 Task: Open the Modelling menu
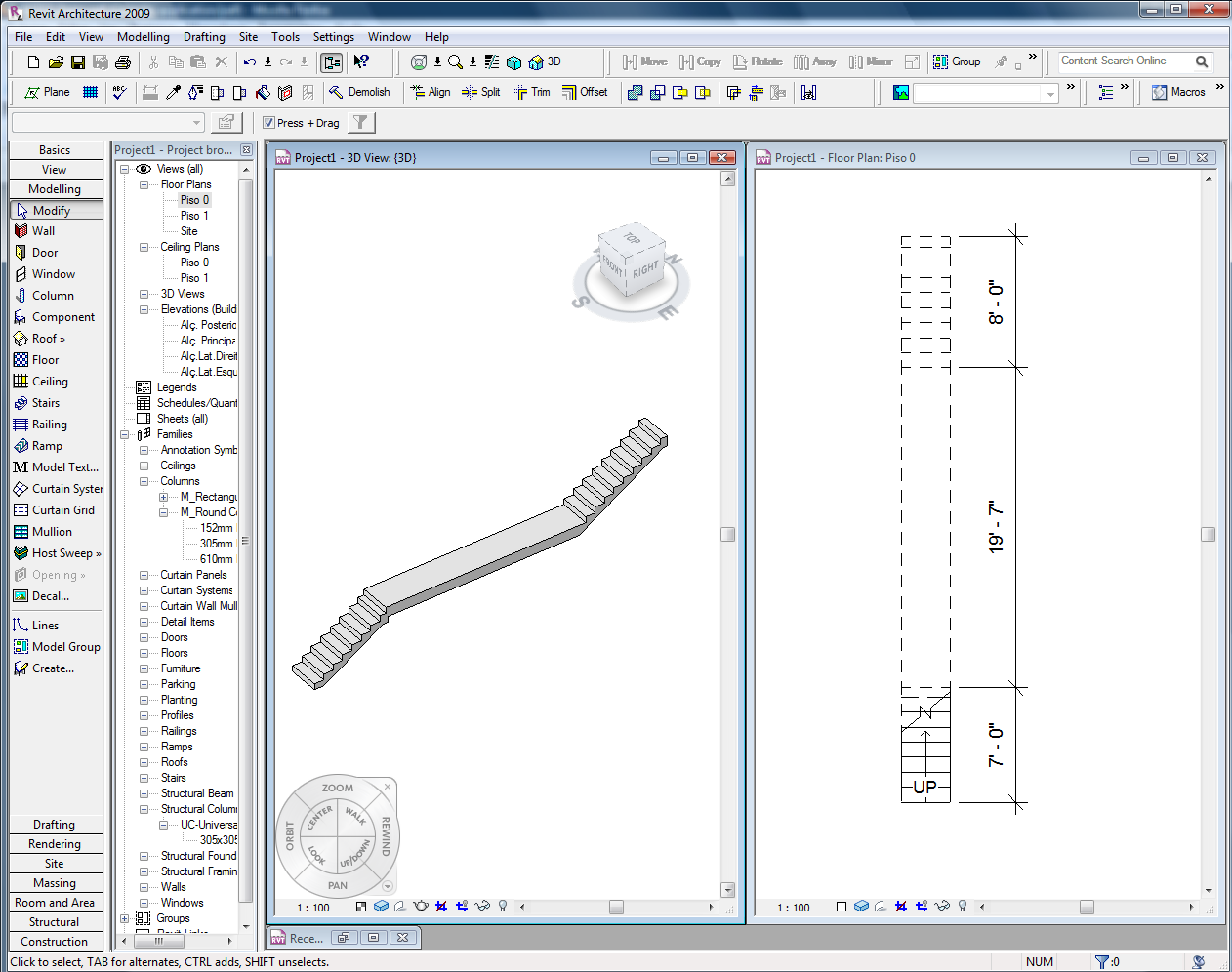(x=144, y=37)
